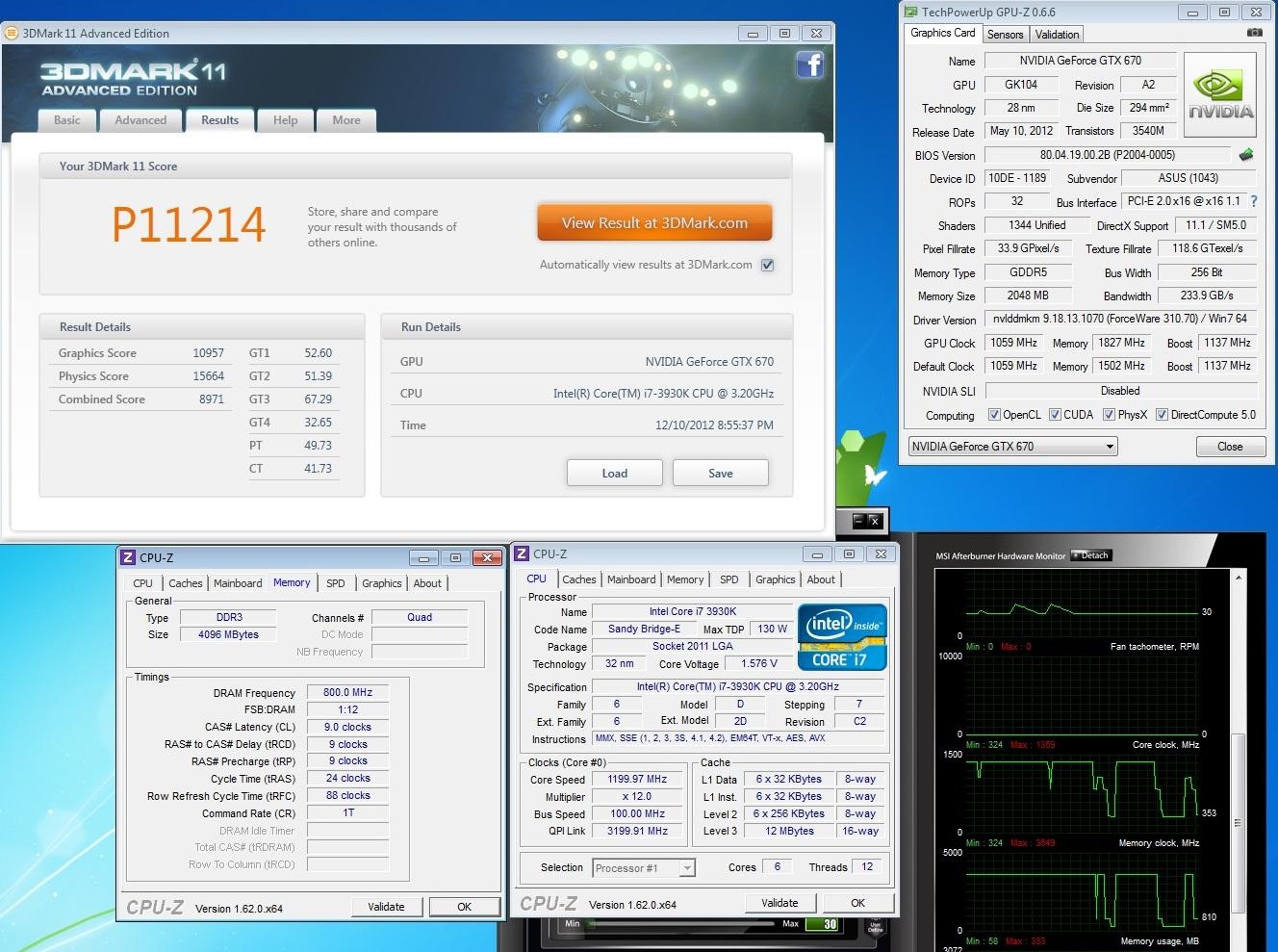1278x952 pixels.
Task: Click the Close button in GPU-Z
Action: click(x=1230, y=447)
